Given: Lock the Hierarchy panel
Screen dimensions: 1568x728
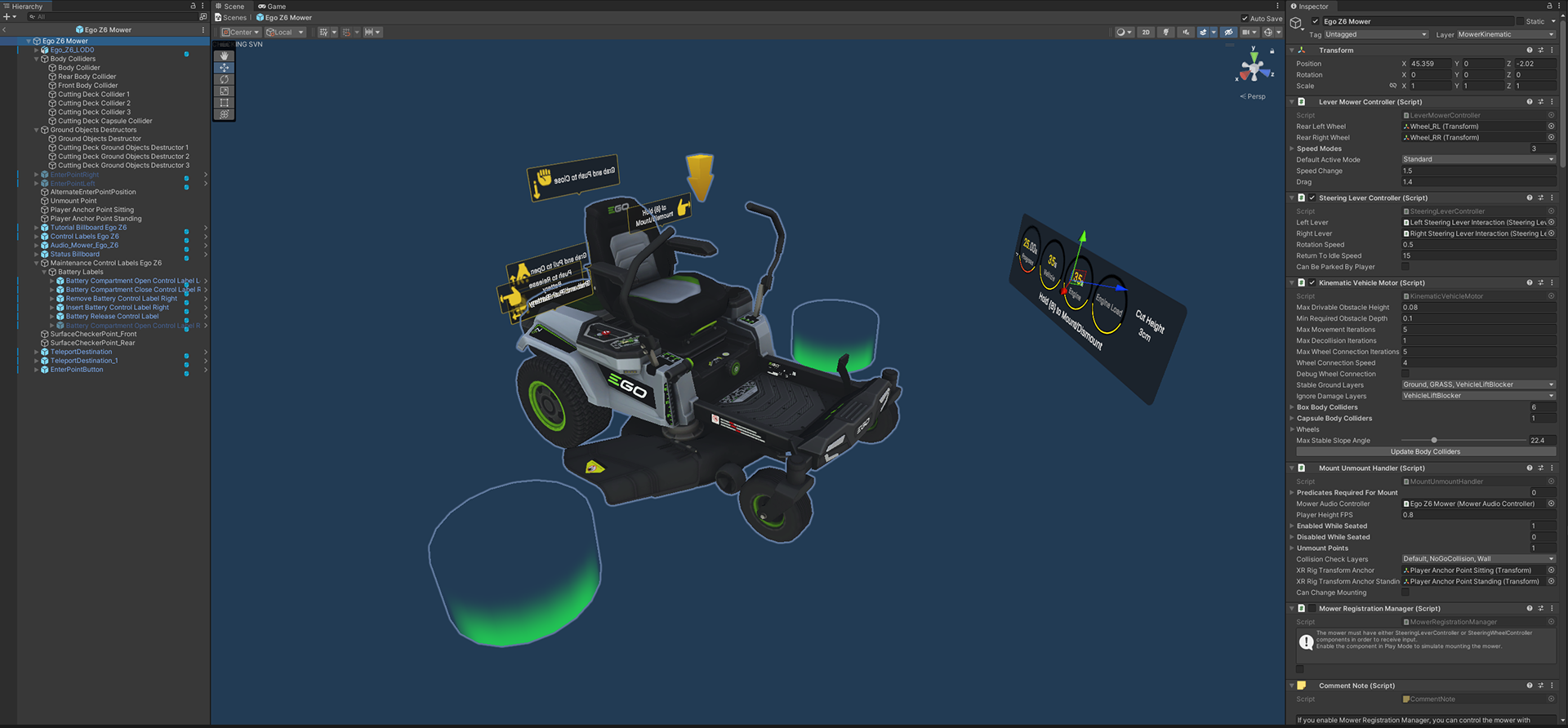Looking at the screenshot, I should pos(194,6).
